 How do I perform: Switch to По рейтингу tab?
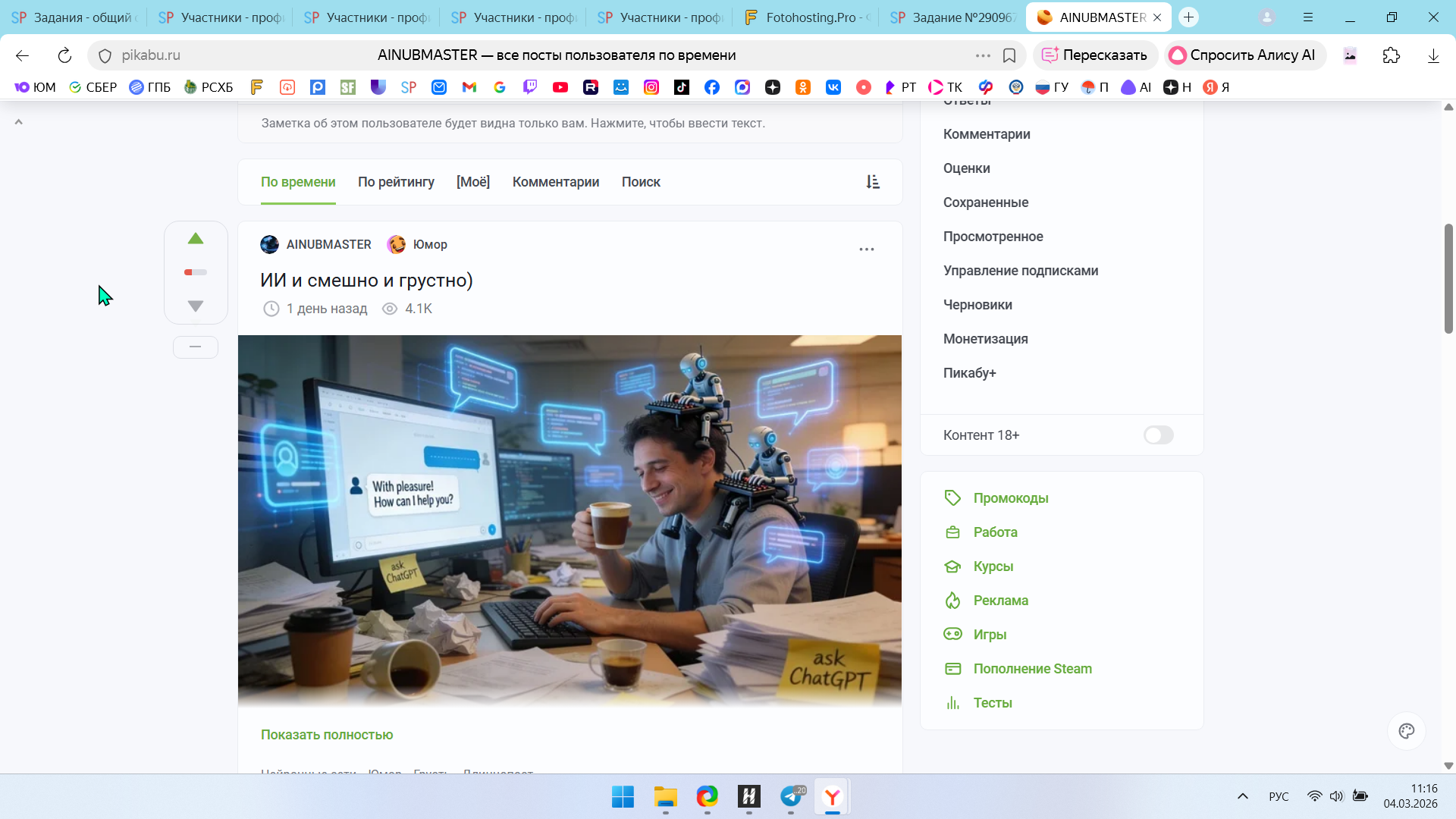point(396,182)
